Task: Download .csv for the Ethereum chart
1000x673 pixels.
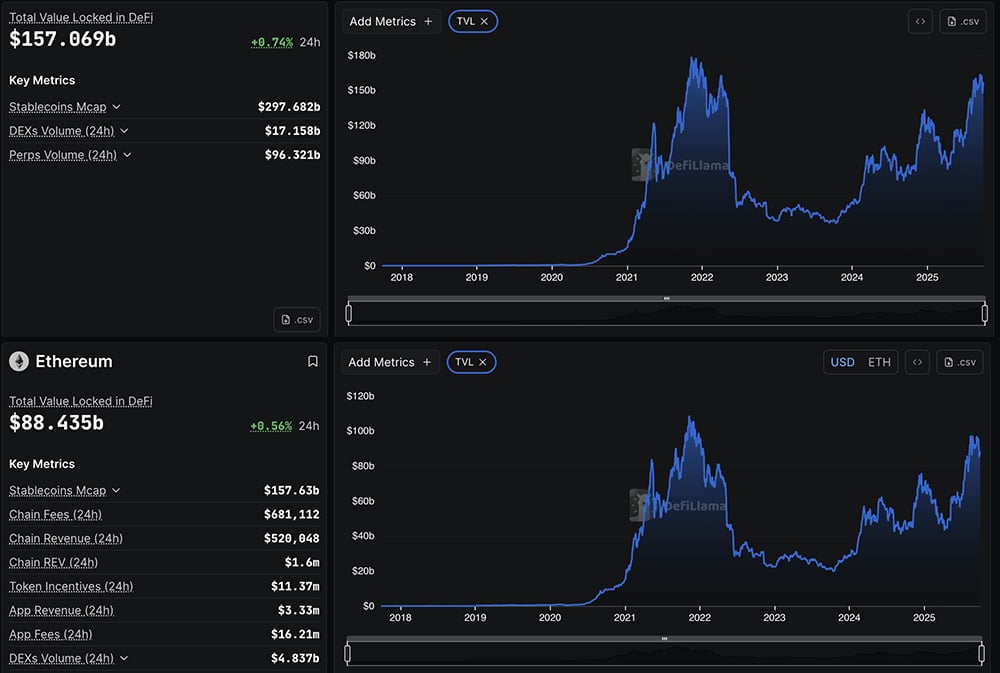Action: pos(960,362)
